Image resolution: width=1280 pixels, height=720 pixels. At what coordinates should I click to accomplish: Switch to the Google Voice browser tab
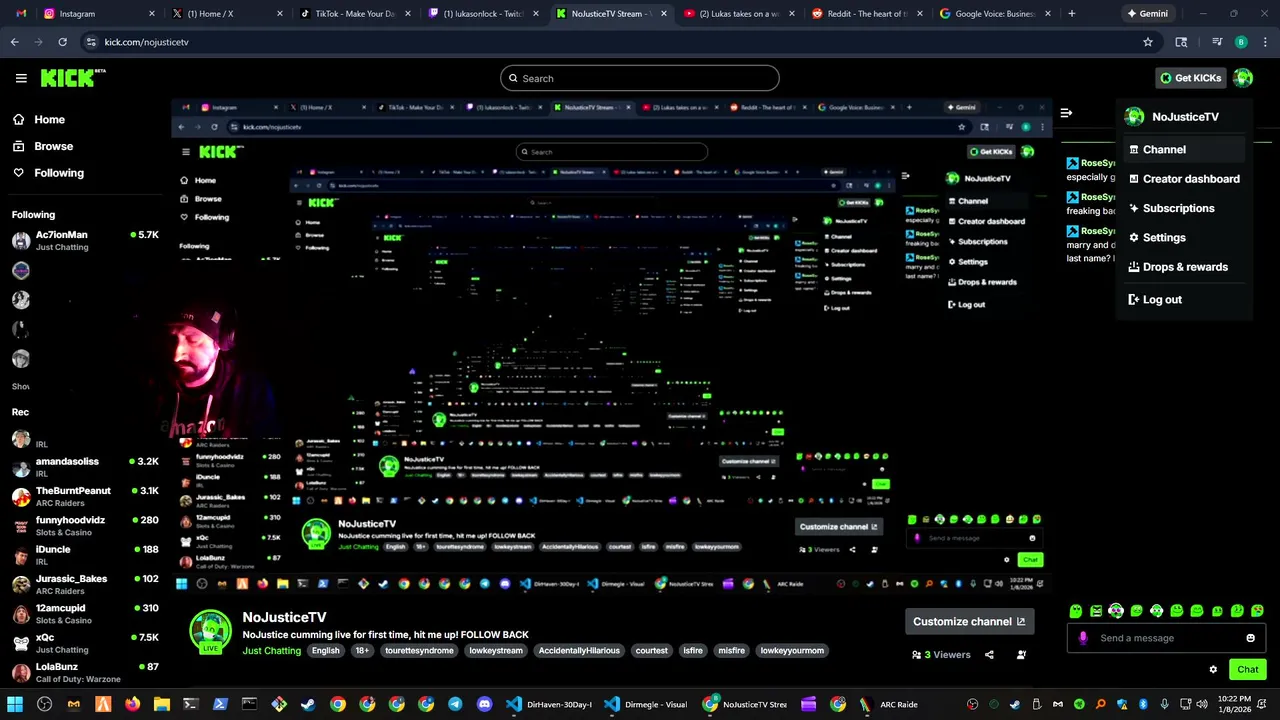pos(994,14)
